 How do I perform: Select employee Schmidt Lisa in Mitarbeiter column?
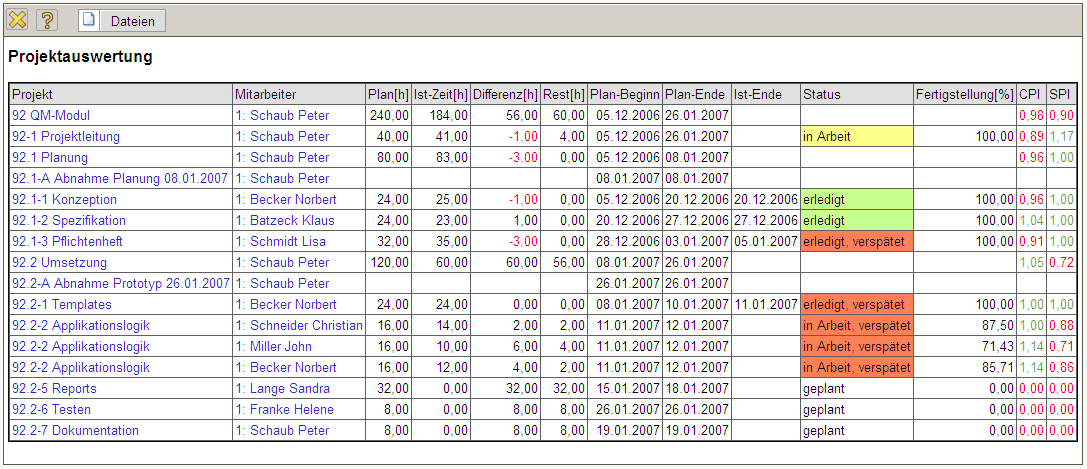click(x=286, y=242)
